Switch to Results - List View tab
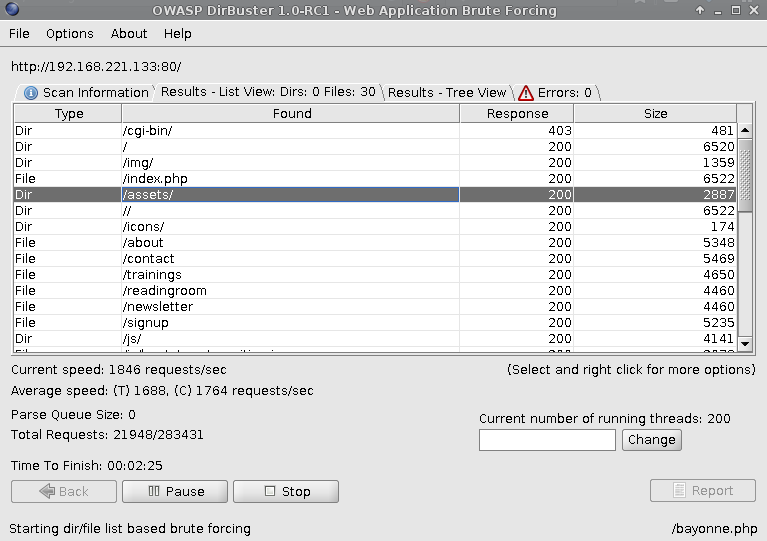The height and width of the screenshot is (541, 767). (268, 92)
